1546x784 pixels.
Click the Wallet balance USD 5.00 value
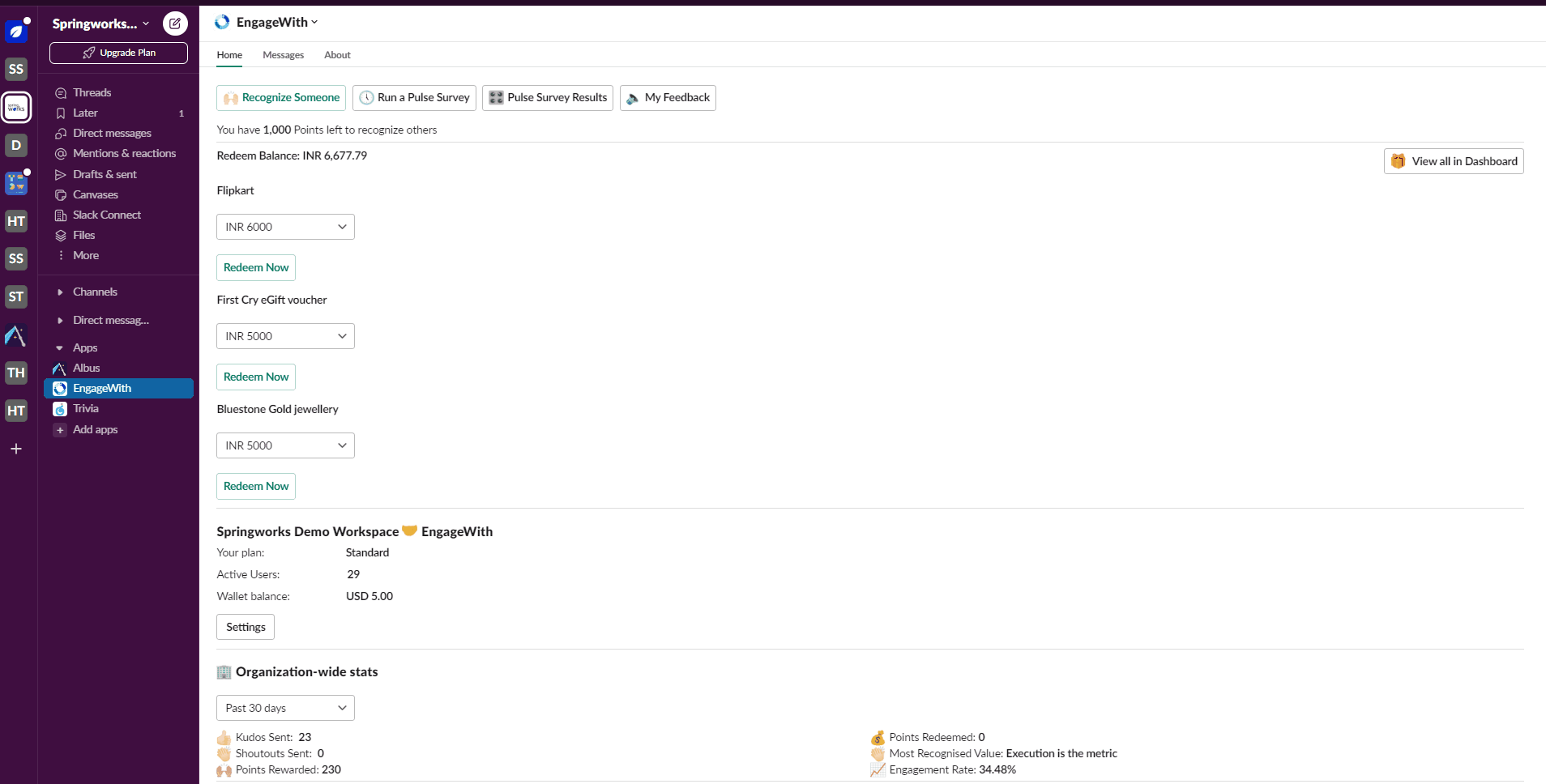click(369, 596)
